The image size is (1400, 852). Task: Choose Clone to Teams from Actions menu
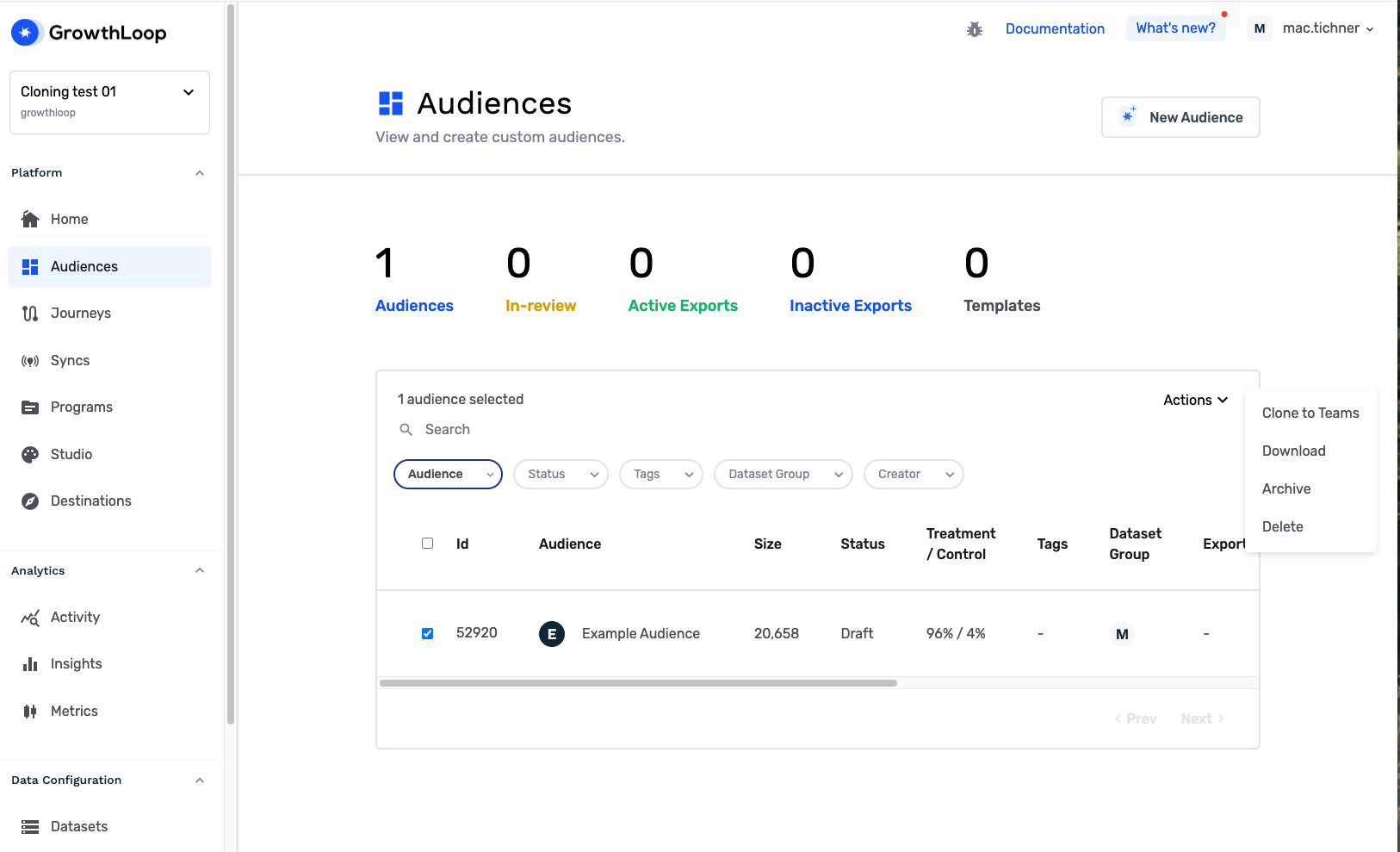pos(1310,414)
